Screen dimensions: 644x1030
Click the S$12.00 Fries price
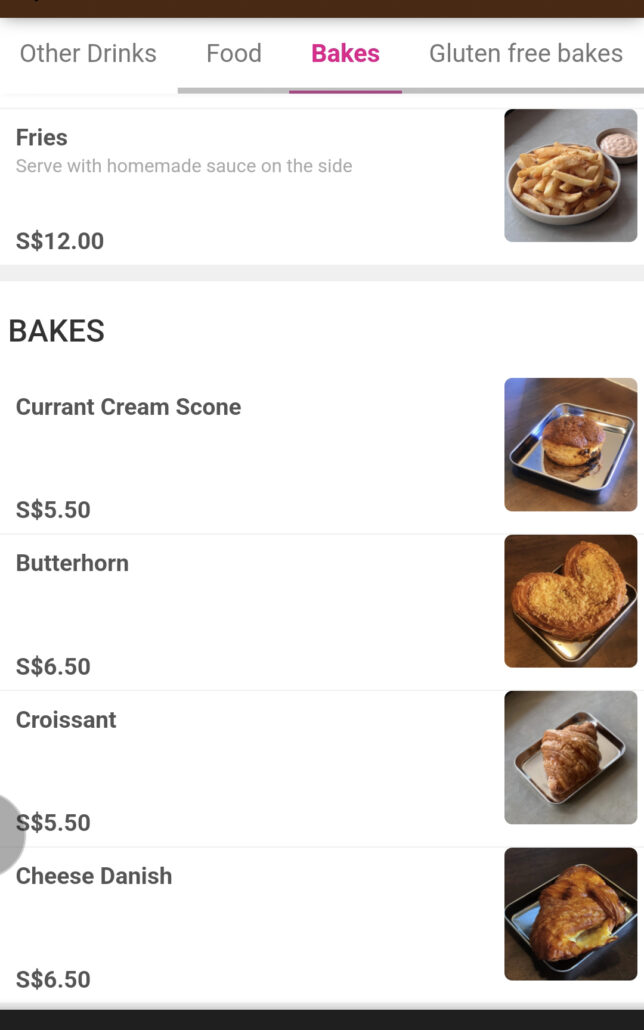click(x=60, y=241)
